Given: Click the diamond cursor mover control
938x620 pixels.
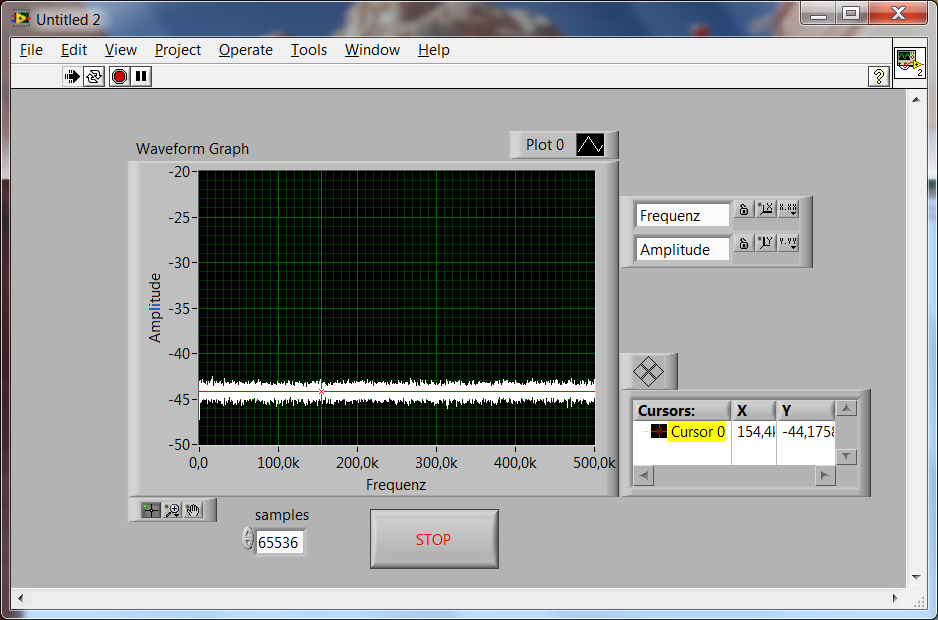Looking at the screenshot, I should tap(648, 372).
